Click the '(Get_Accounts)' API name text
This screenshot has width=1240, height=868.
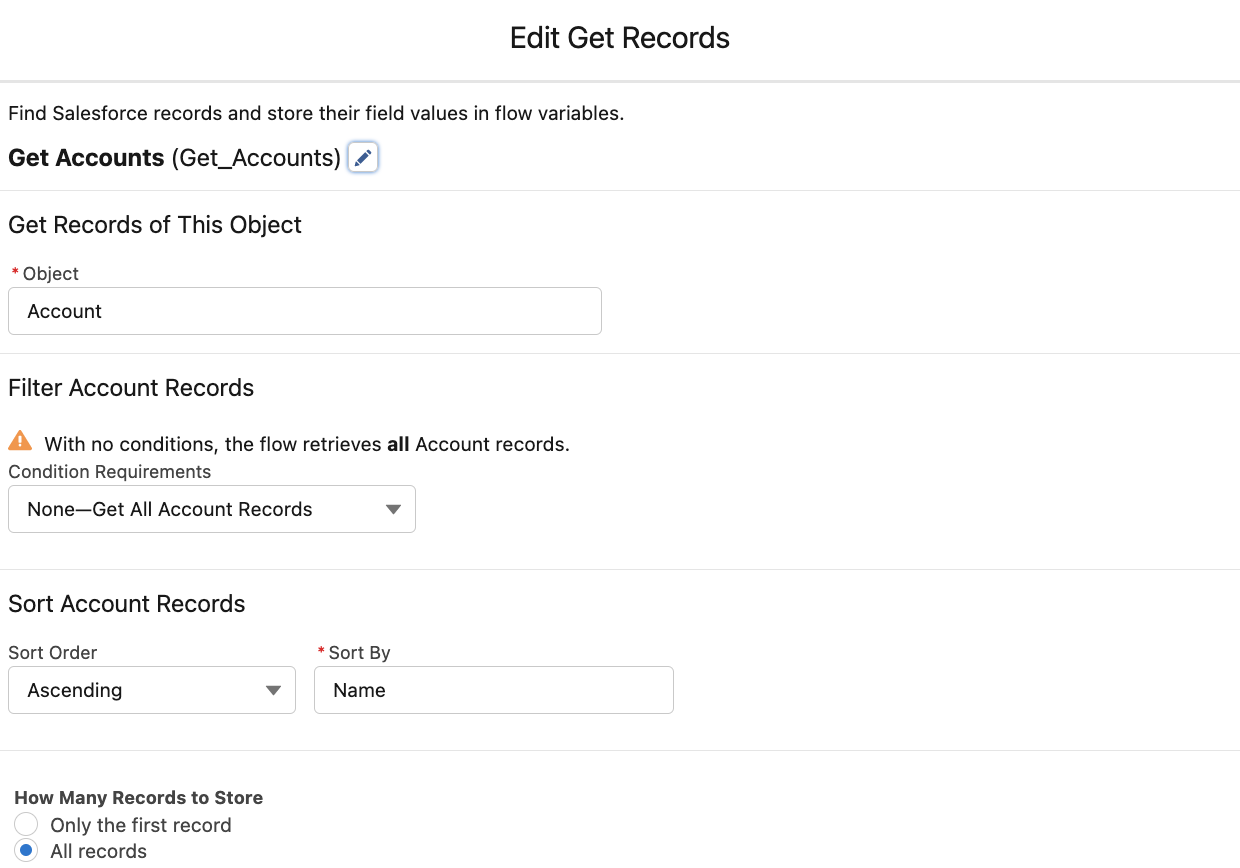(x=256, y=158)
